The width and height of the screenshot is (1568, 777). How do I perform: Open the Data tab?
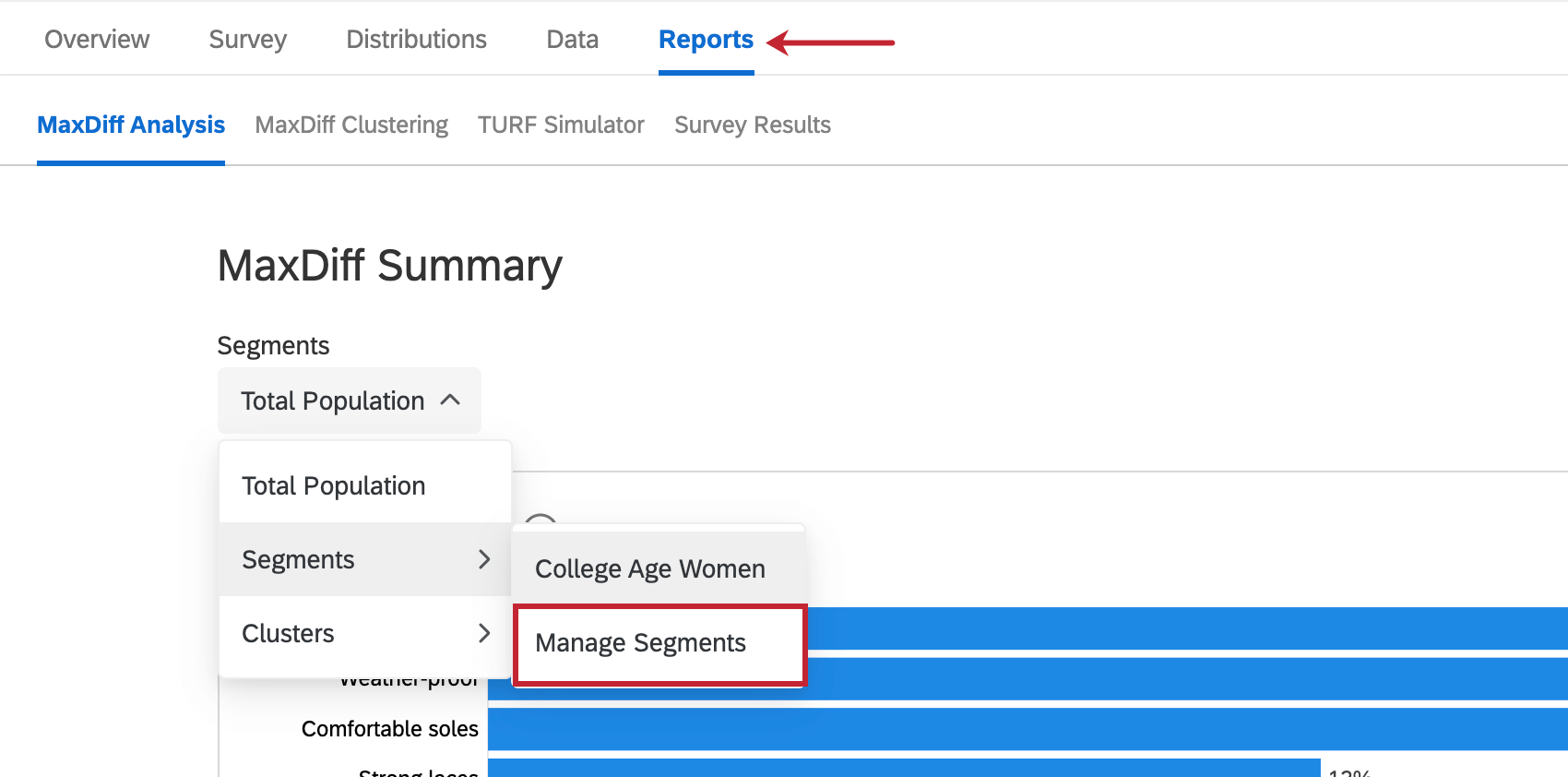572,40
